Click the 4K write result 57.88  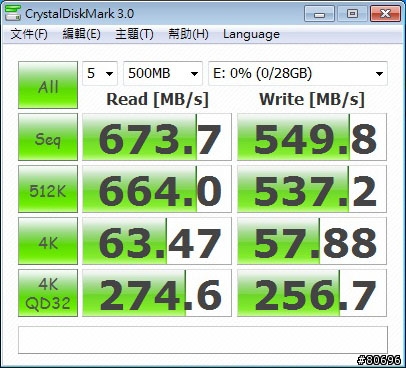pyautogui.click(x=312, y=241)
